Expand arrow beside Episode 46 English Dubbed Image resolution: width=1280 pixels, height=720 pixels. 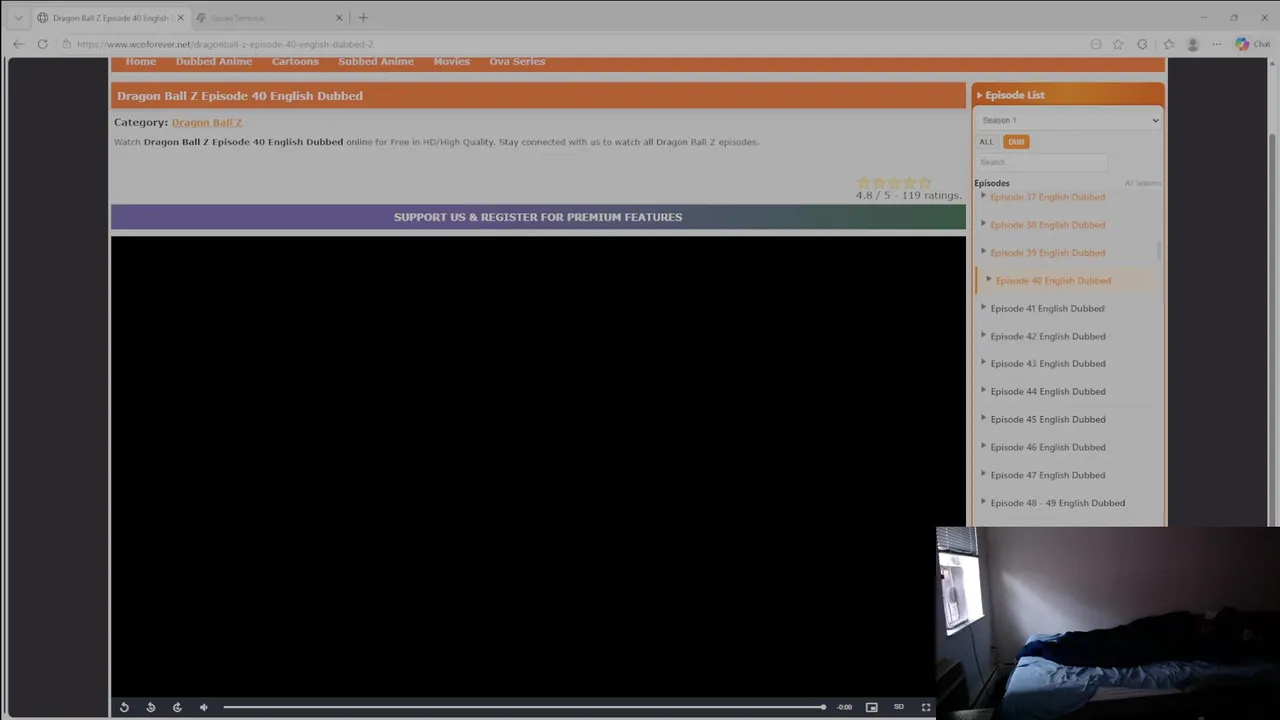(x=984, y=447)
